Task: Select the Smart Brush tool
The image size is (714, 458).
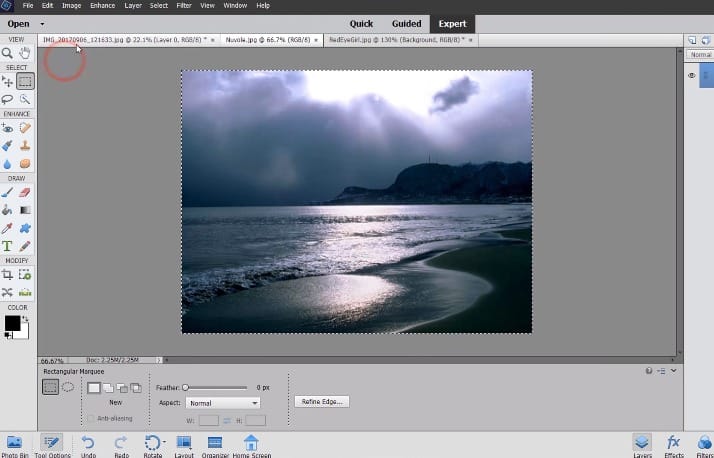Action: tap(7, 146)
